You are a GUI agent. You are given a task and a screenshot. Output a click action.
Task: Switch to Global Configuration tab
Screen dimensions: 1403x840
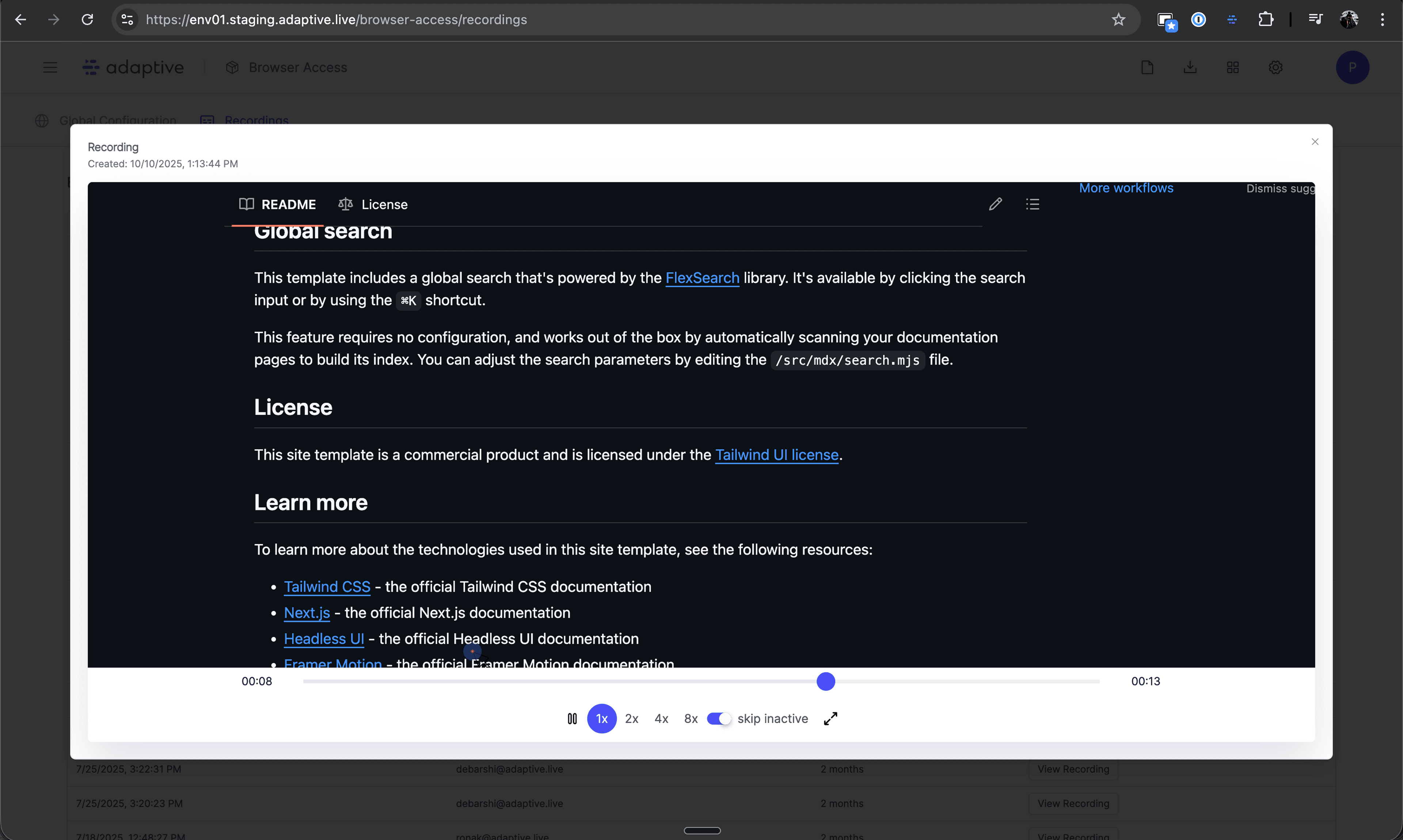point(106,121)
